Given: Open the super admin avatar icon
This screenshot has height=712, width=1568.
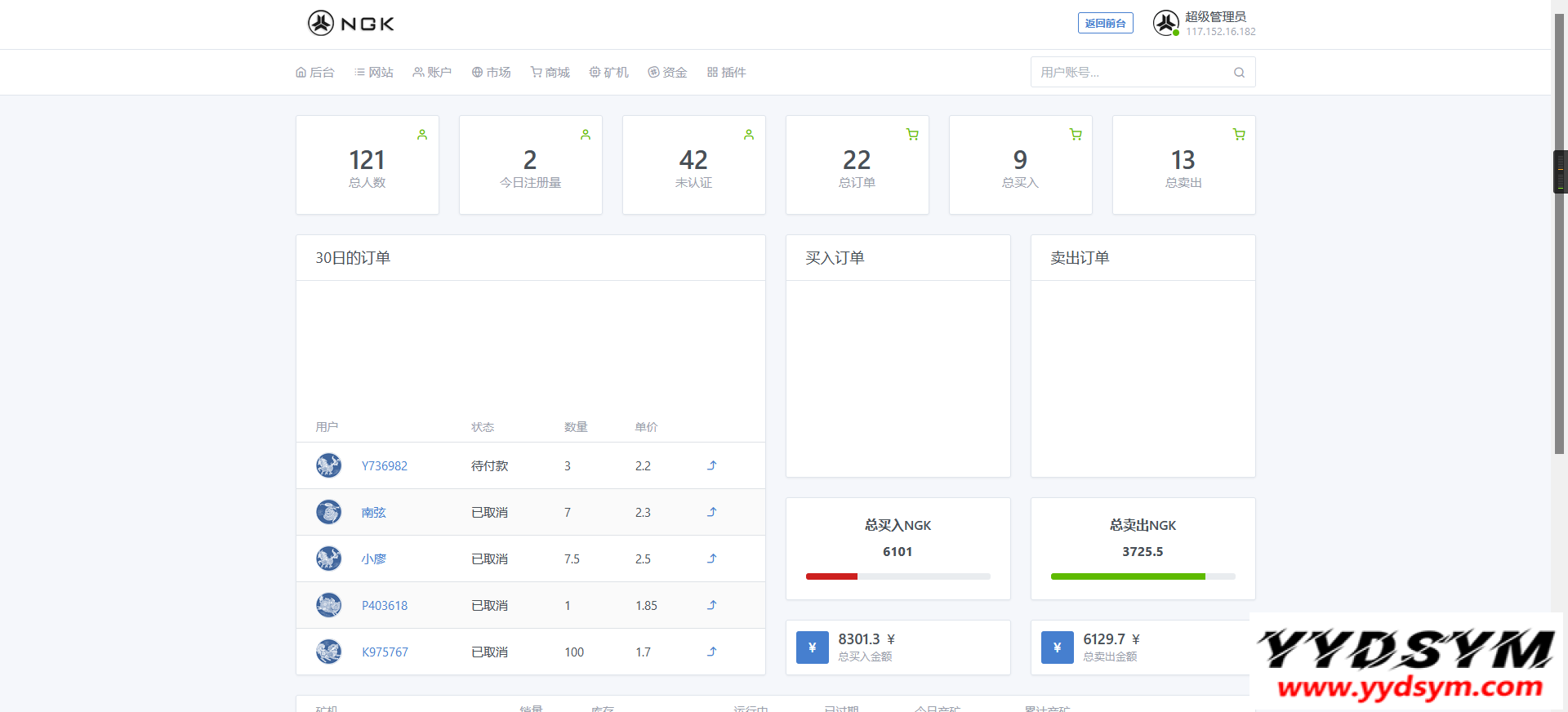Looking at the screenshot, I should [x=1165, y=23].
